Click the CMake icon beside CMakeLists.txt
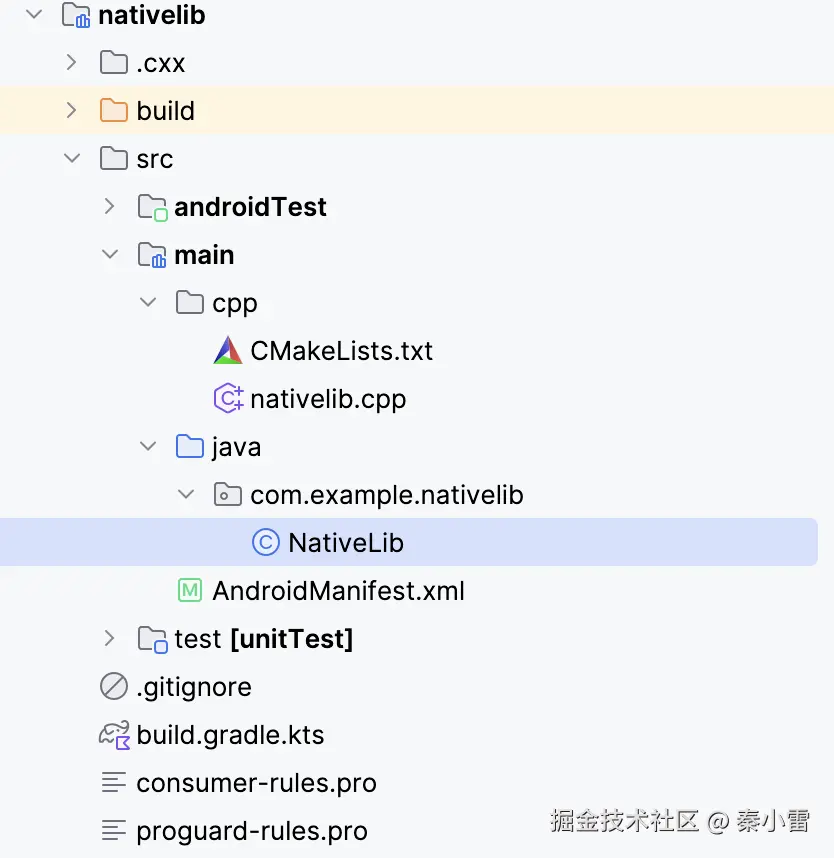This screenshot has width=834, height=858. tap(228, 351)
